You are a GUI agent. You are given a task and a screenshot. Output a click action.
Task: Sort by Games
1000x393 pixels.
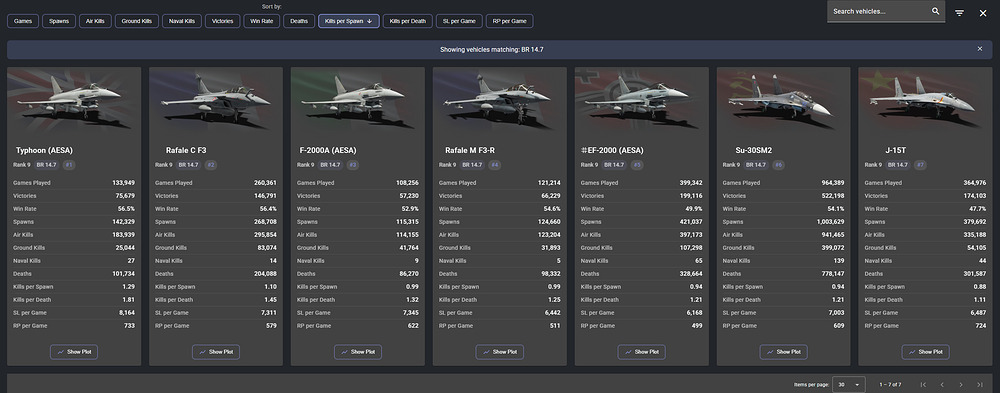pos(22,21)
